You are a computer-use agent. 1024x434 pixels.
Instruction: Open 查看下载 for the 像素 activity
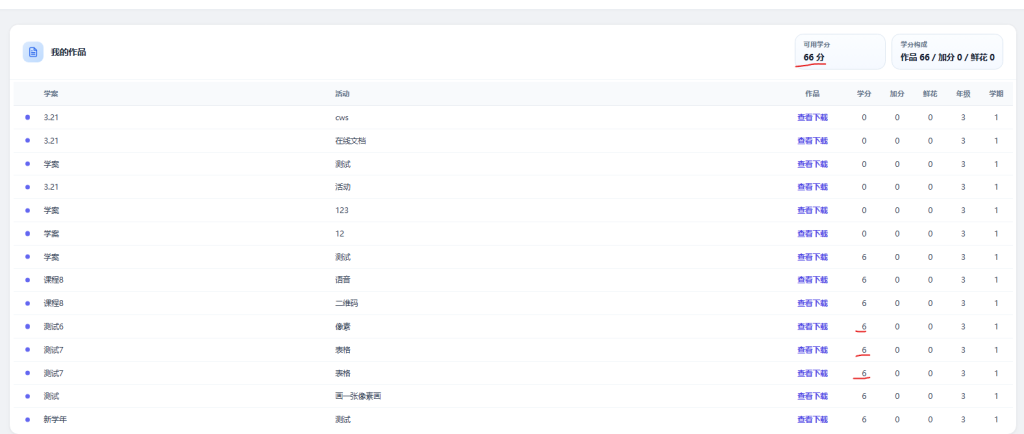[812, 326]
